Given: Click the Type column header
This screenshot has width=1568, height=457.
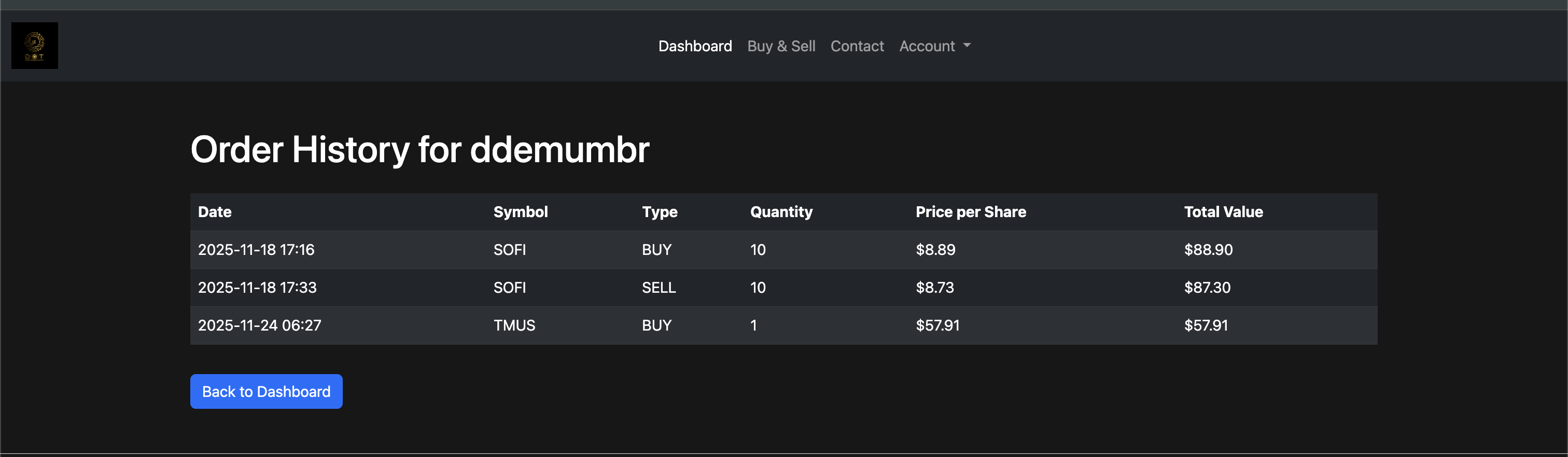Looking at the screenshot, I should pos(659,212).
